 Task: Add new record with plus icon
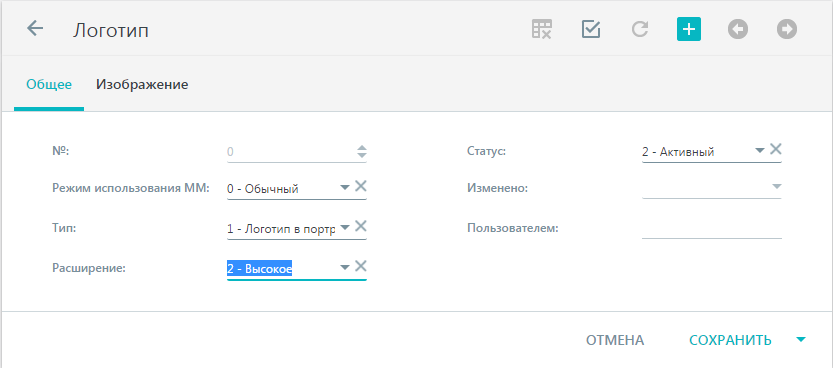click(689, 29)
